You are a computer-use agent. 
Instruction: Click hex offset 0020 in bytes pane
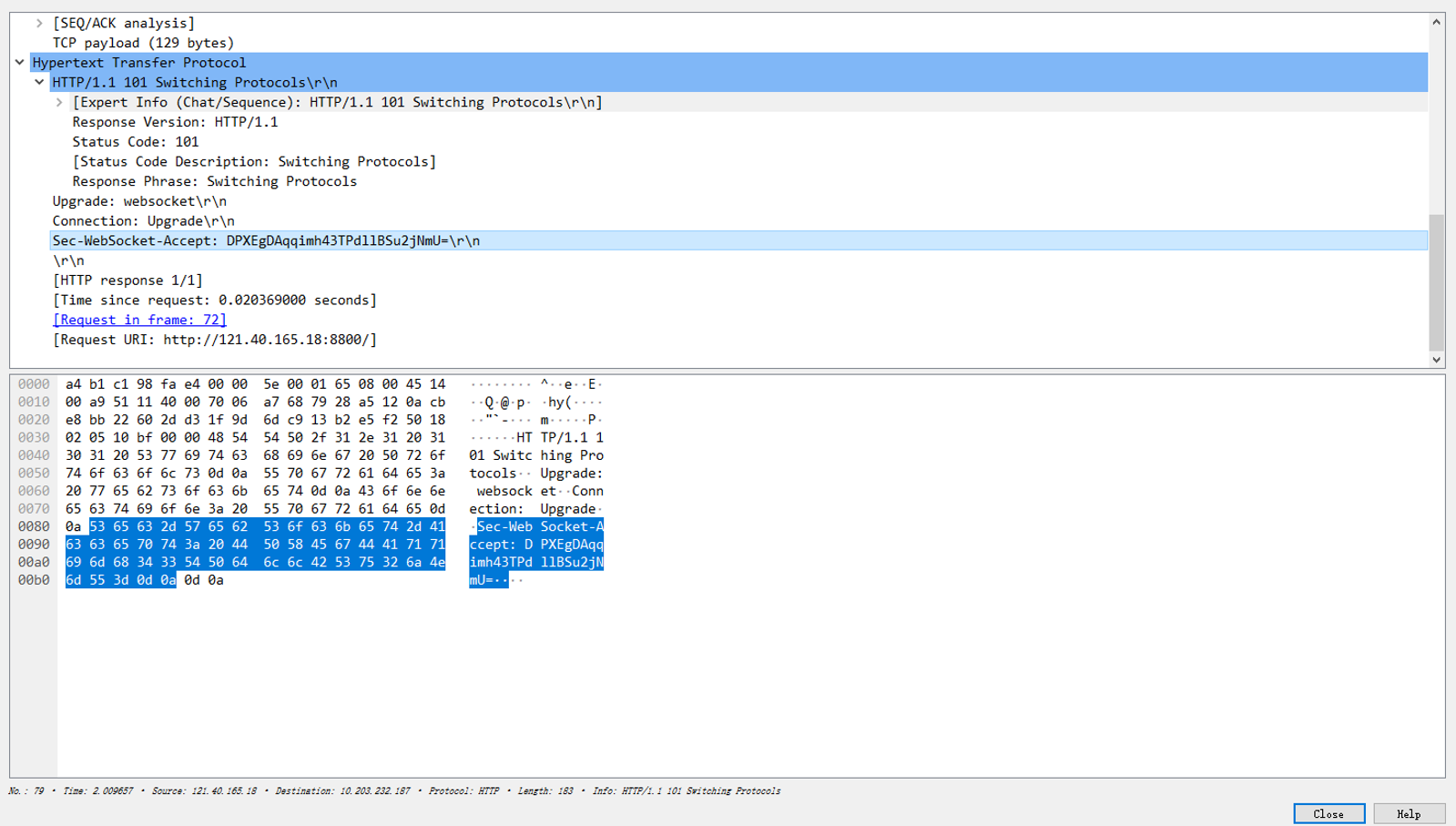pos(34,420)
